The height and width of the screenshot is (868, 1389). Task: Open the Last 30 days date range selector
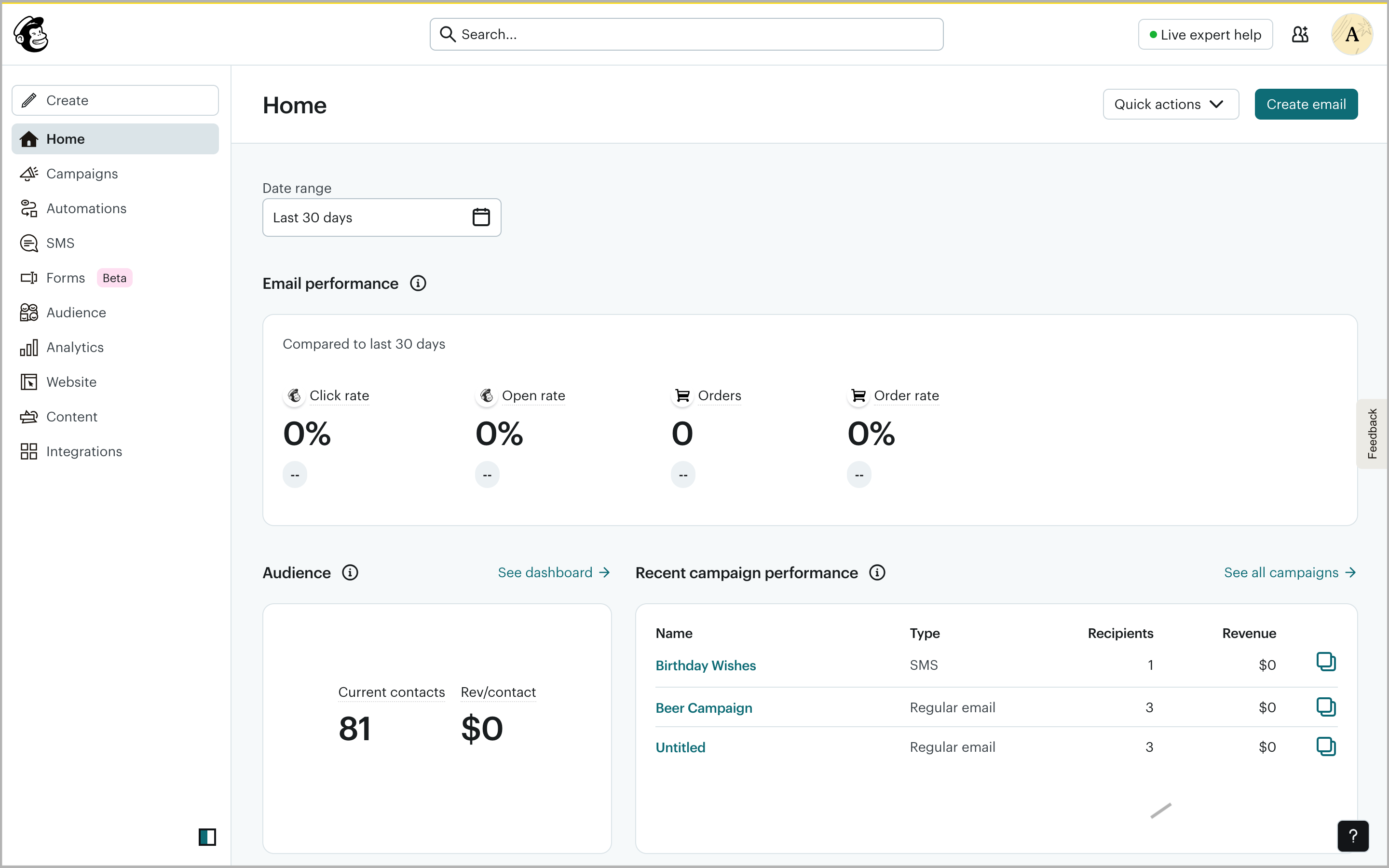click(368, 217)
